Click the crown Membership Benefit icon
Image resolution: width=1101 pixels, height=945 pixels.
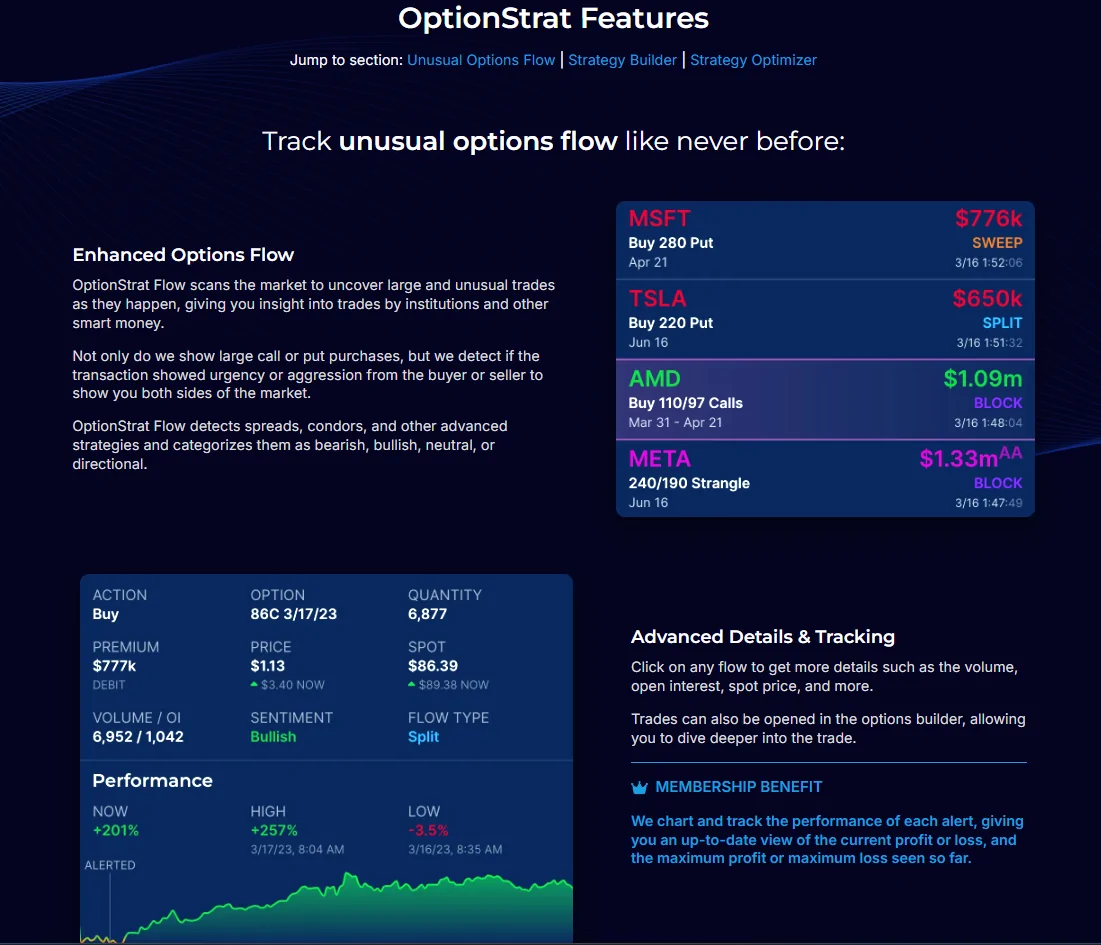[x=640, y=787]
